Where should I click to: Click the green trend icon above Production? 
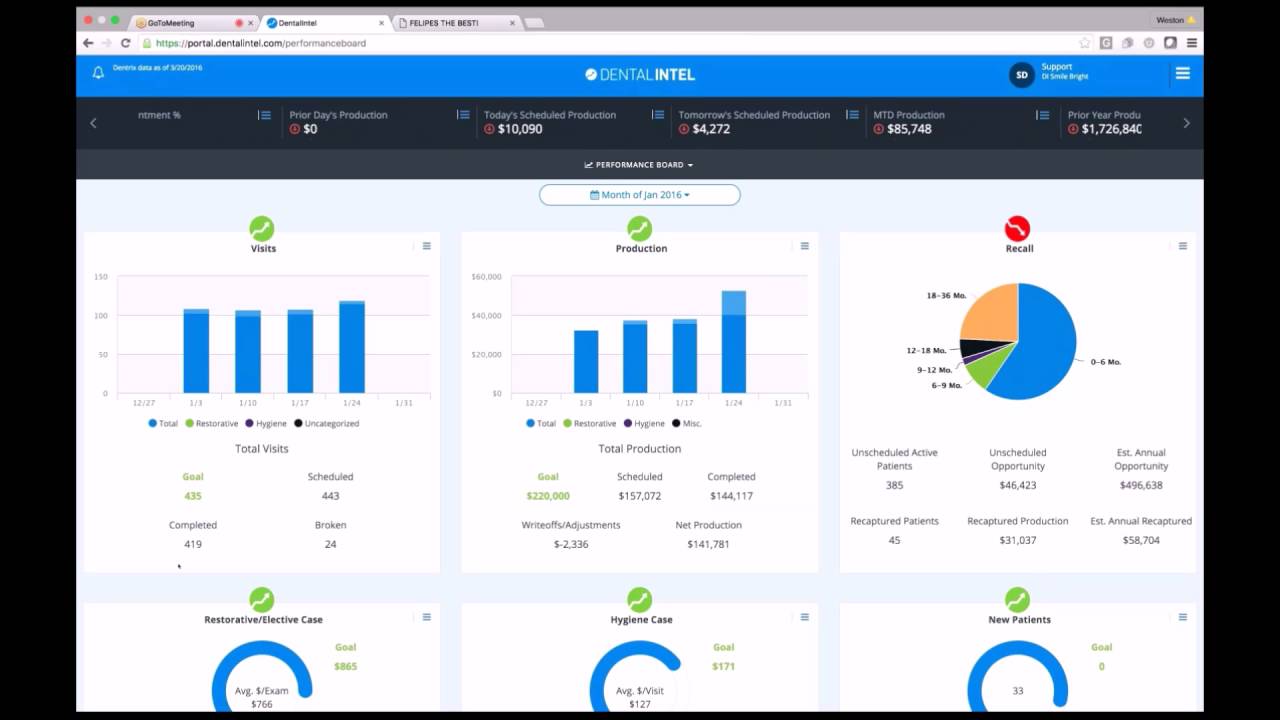click(x=639, y=228)
